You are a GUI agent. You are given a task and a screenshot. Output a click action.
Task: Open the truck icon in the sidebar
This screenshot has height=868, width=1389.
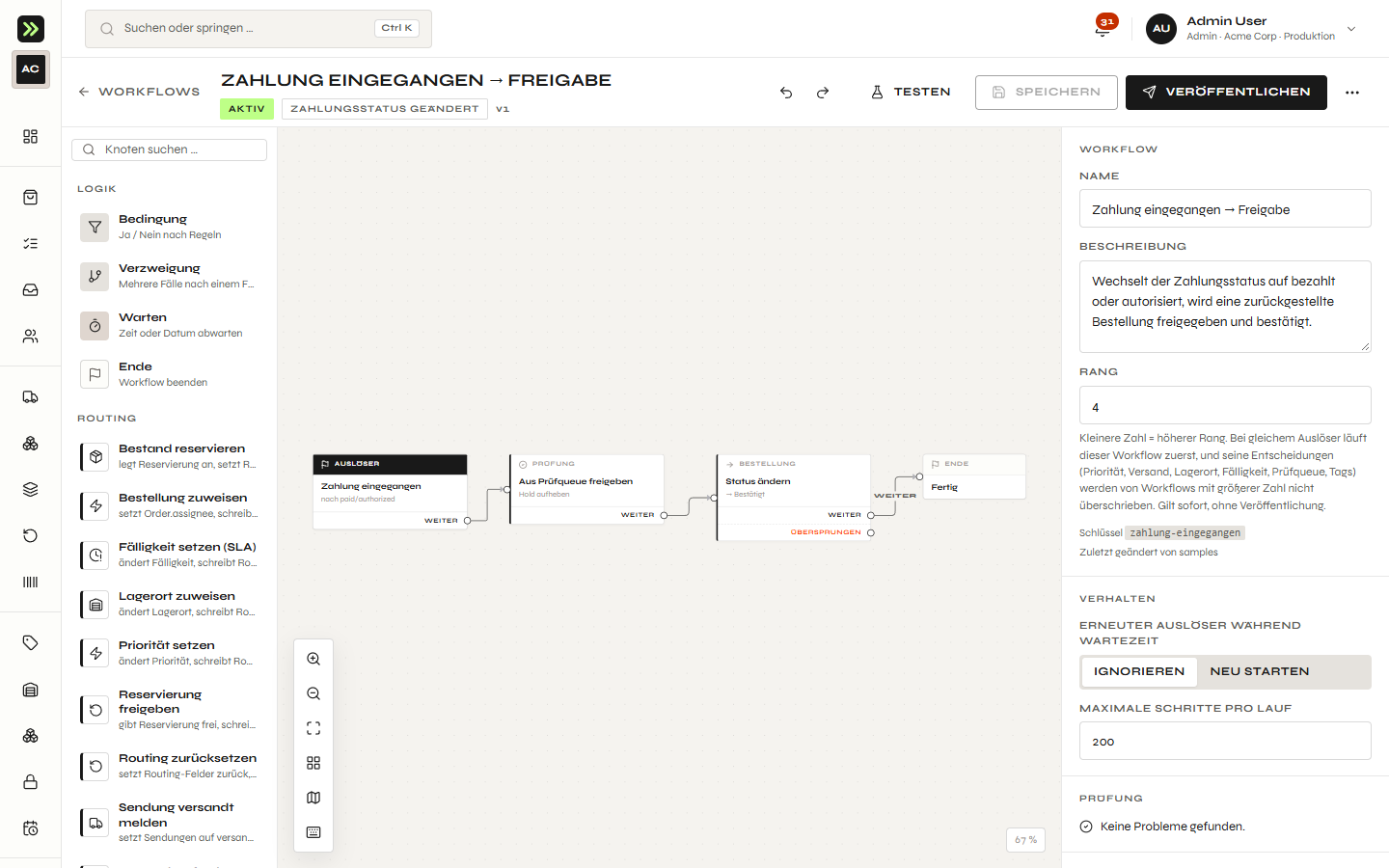[31, 397]
